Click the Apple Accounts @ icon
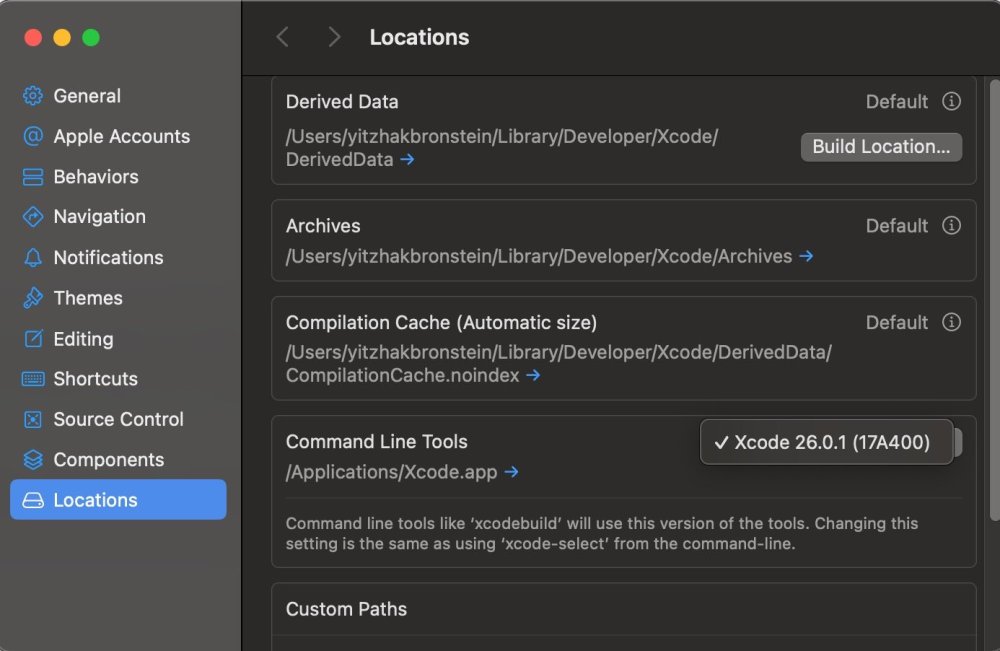The width and height of the screenshot is (1000, 651). click(33, 136)
